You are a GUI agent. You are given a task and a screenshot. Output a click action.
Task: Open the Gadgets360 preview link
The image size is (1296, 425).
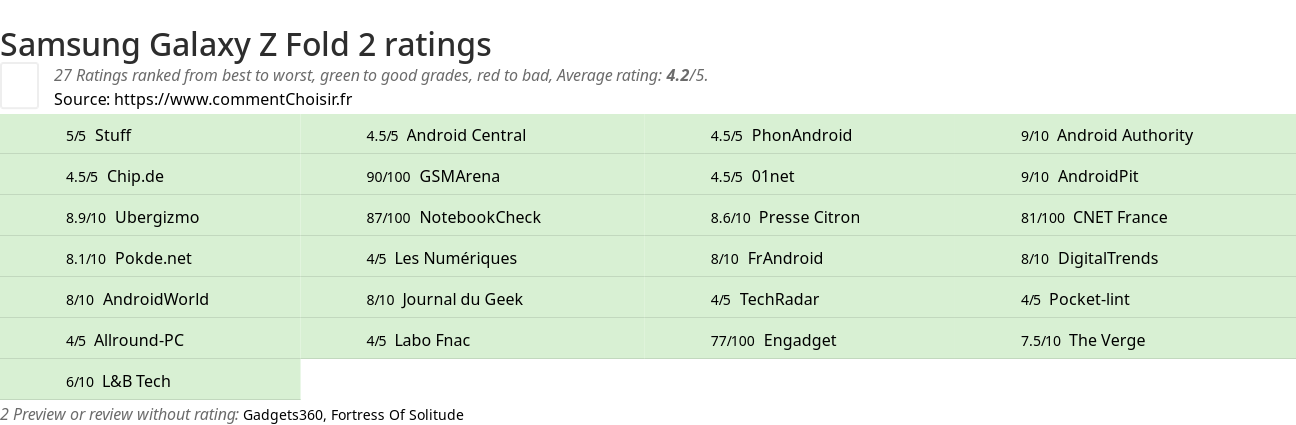[x=283, y=415]
